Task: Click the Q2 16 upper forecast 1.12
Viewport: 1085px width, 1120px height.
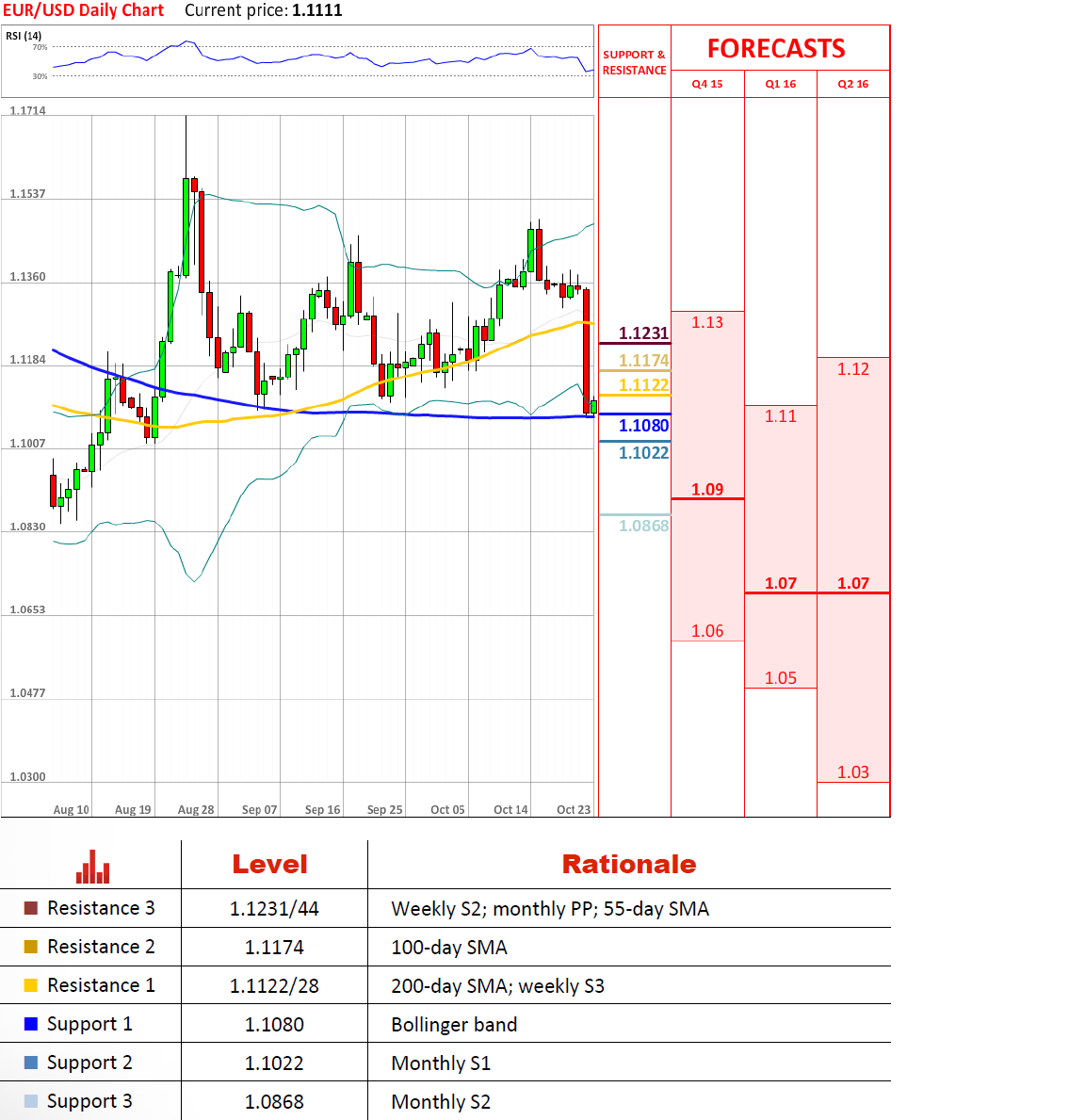Action: tap(853, 368)
